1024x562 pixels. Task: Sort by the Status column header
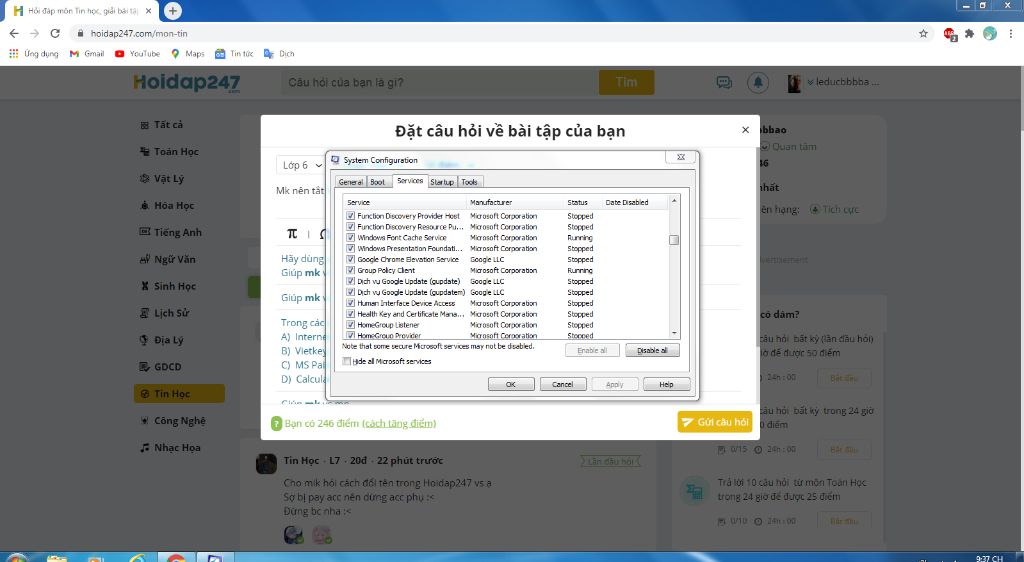coord(582,202)
